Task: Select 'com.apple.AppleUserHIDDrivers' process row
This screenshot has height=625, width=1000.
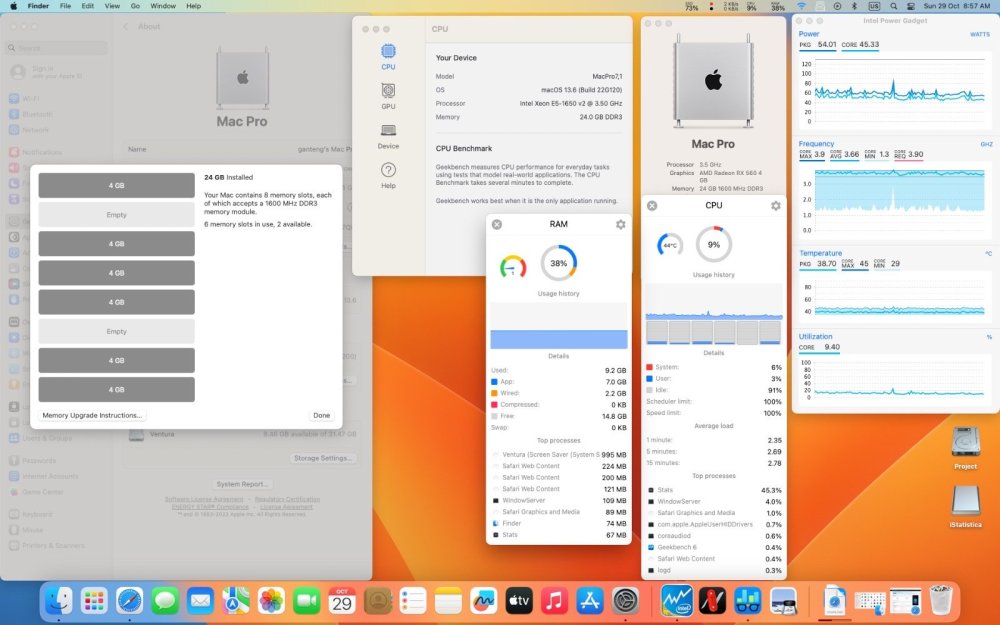Action: [x=714, y=524]
